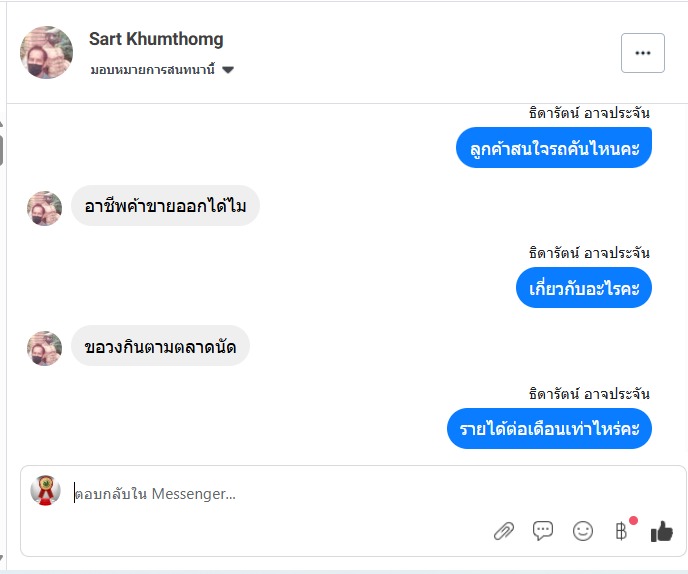Viewport: 688px width, 574px height.
Task: Click the received 'ขอวงกินตามตลาดนัด' message
Action: pos(160,346)
